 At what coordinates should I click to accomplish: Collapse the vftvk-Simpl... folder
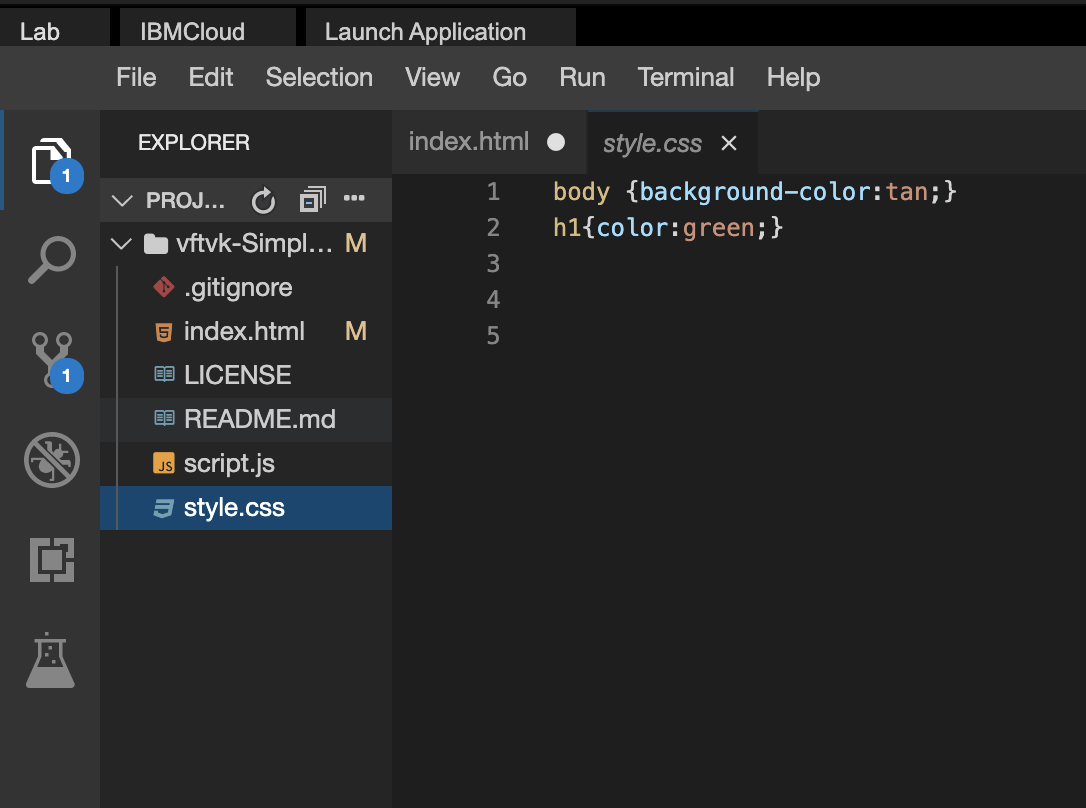pyautogui.click(x=123, y=244)
